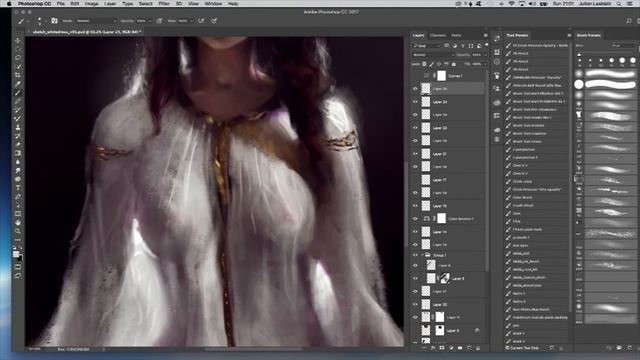Open the layer blend mode dropdown
640x360 pixels.
pyautogui.click(x=433, y=55)
